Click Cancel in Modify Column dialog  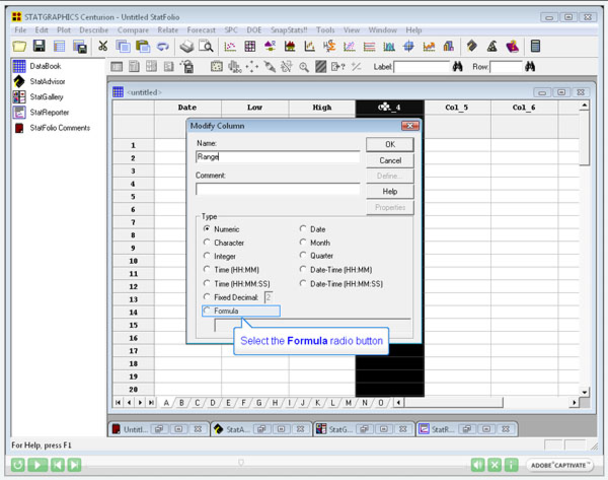(390, 160)
